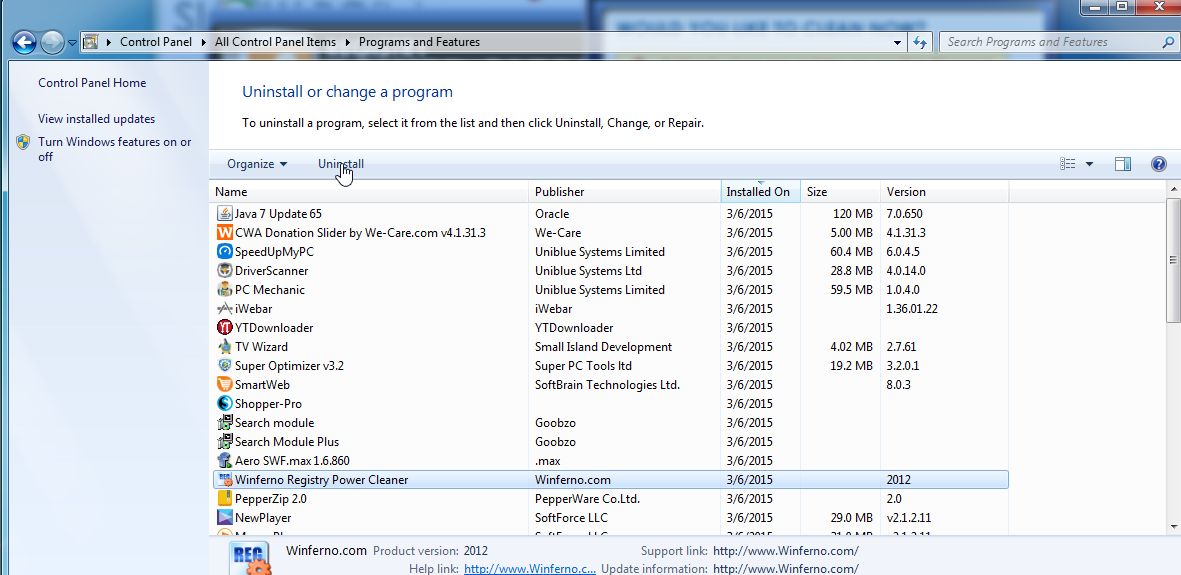The image size is (1181, 575).
Task: Sort by the Version column header
Action: point(944,192)
